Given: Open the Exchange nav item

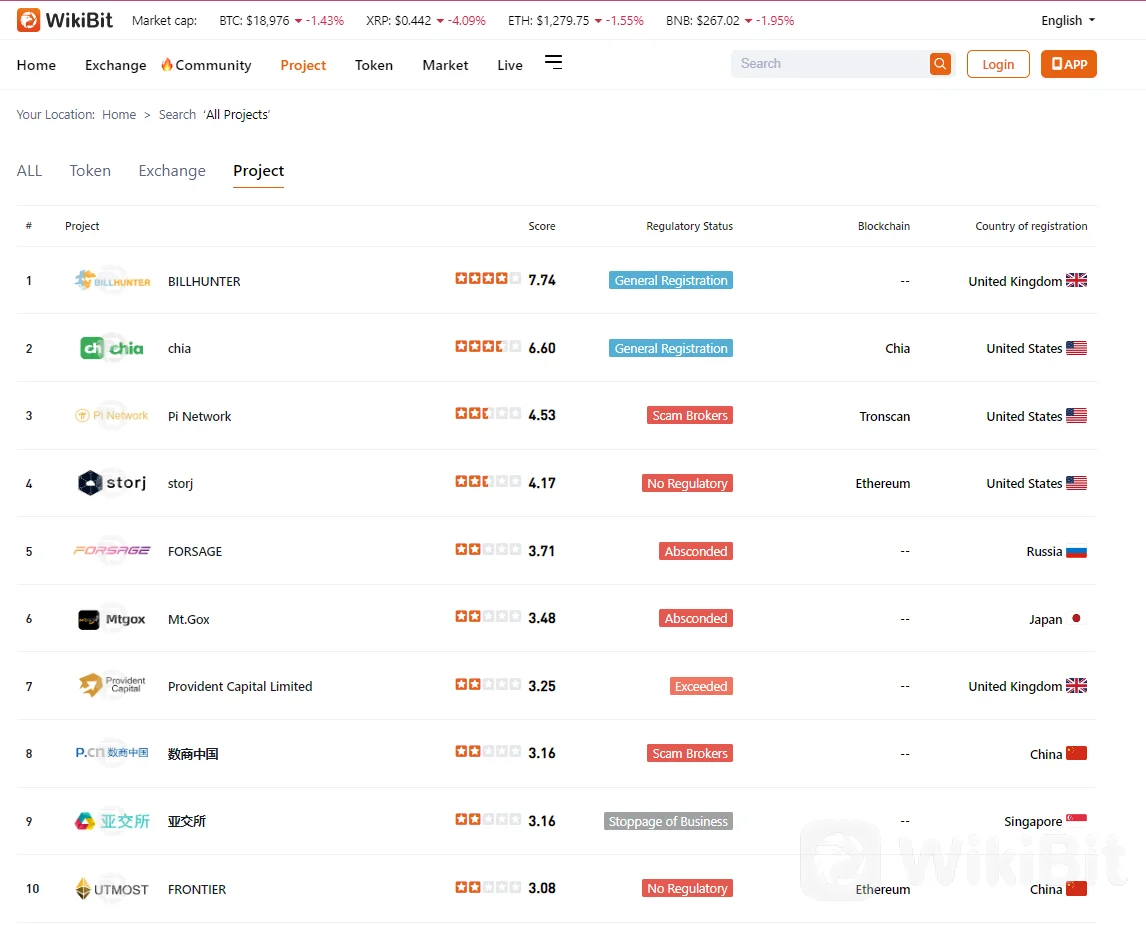Looking at the screenshot, I should (x=115, y=65).
